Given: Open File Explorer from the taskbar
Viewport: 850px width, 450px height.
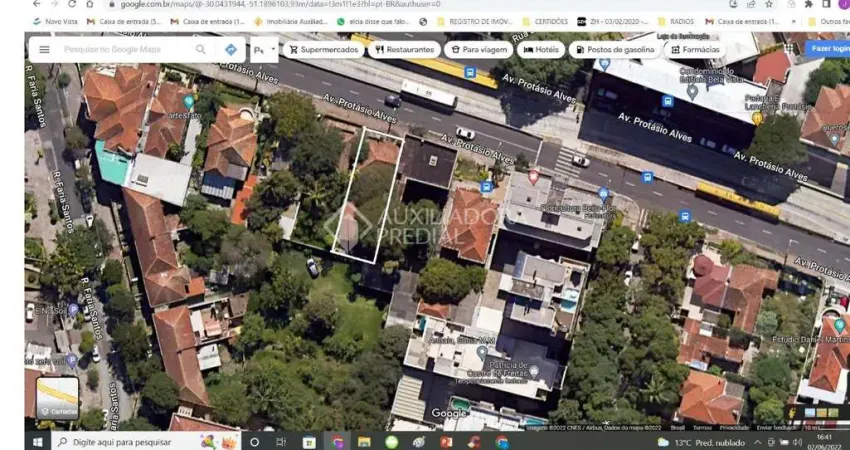Looking at the screenshot, I should point(364,442).
